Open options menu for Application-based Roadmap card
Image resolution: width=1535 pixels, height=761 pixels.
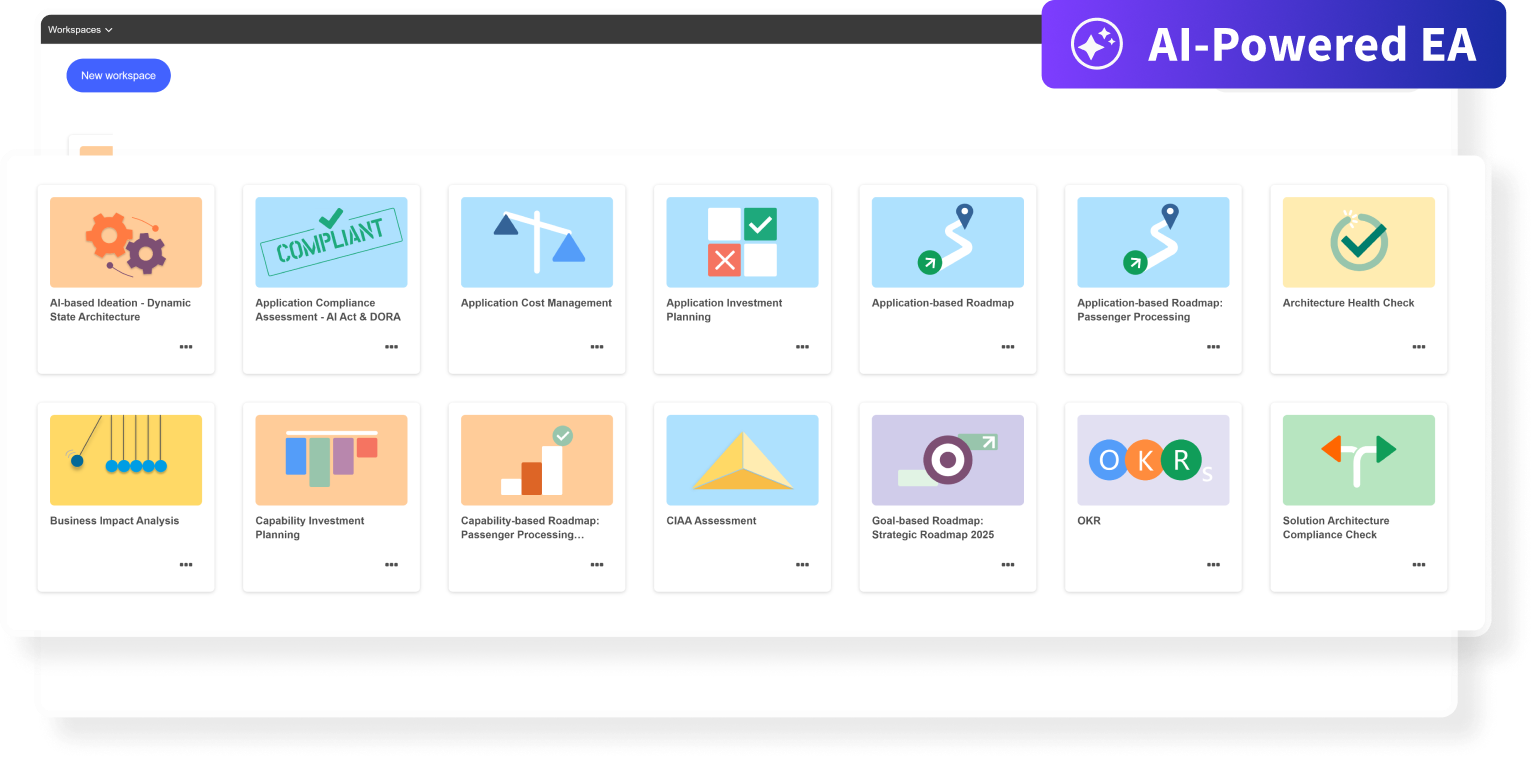coord(1008,347)
